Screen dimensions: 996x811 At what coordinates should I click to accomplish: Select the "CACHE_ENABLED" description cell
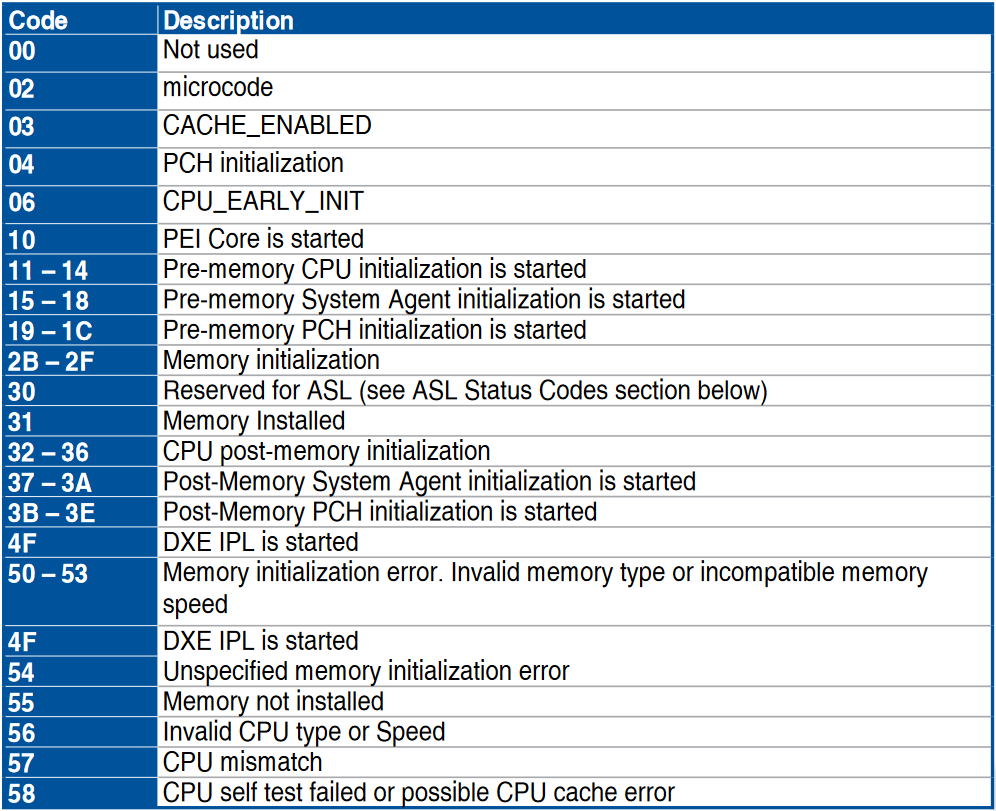click(267, 125)
